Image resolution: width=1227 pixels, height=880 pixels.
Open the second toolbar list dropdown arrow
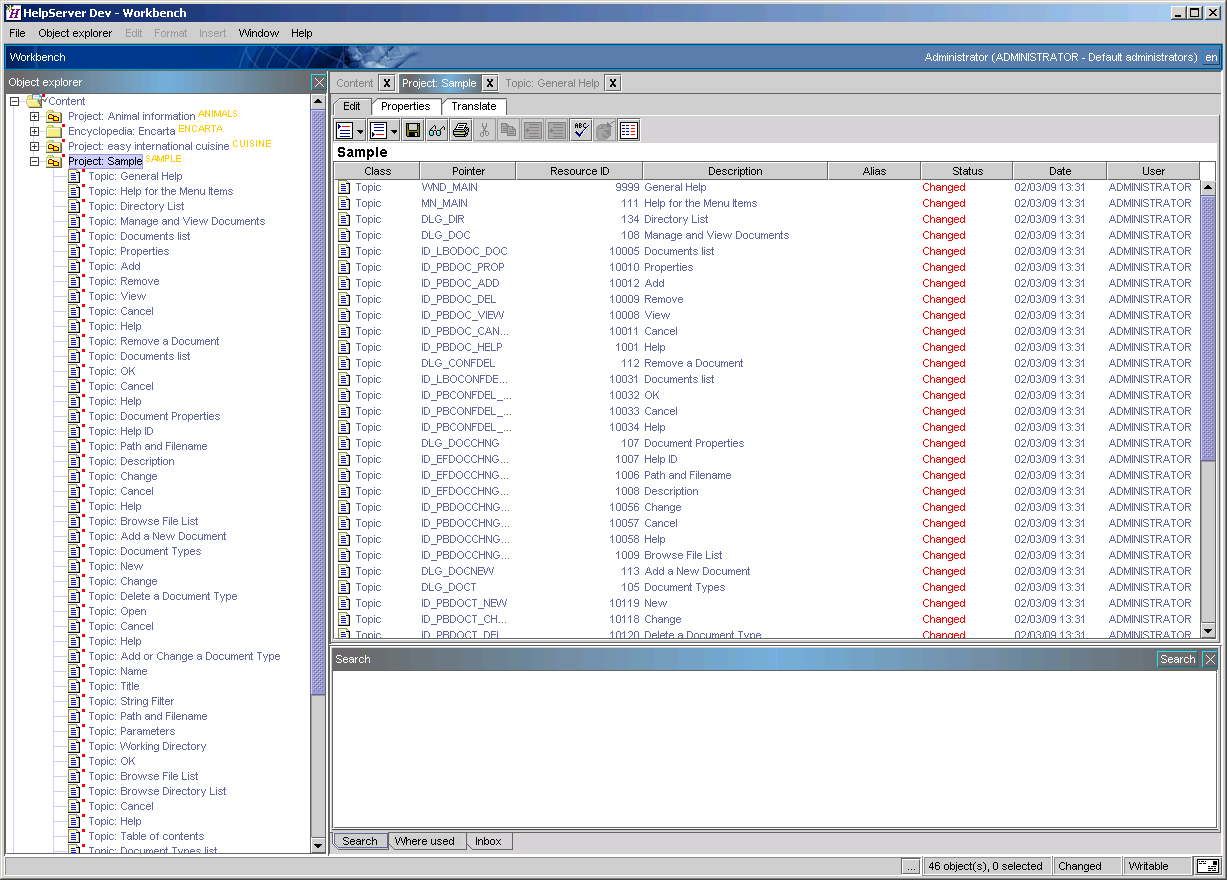click(394, 131)
